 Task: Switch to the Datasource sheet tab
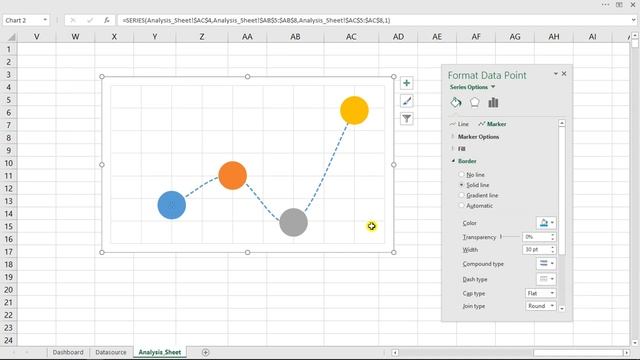pos(111,352)
